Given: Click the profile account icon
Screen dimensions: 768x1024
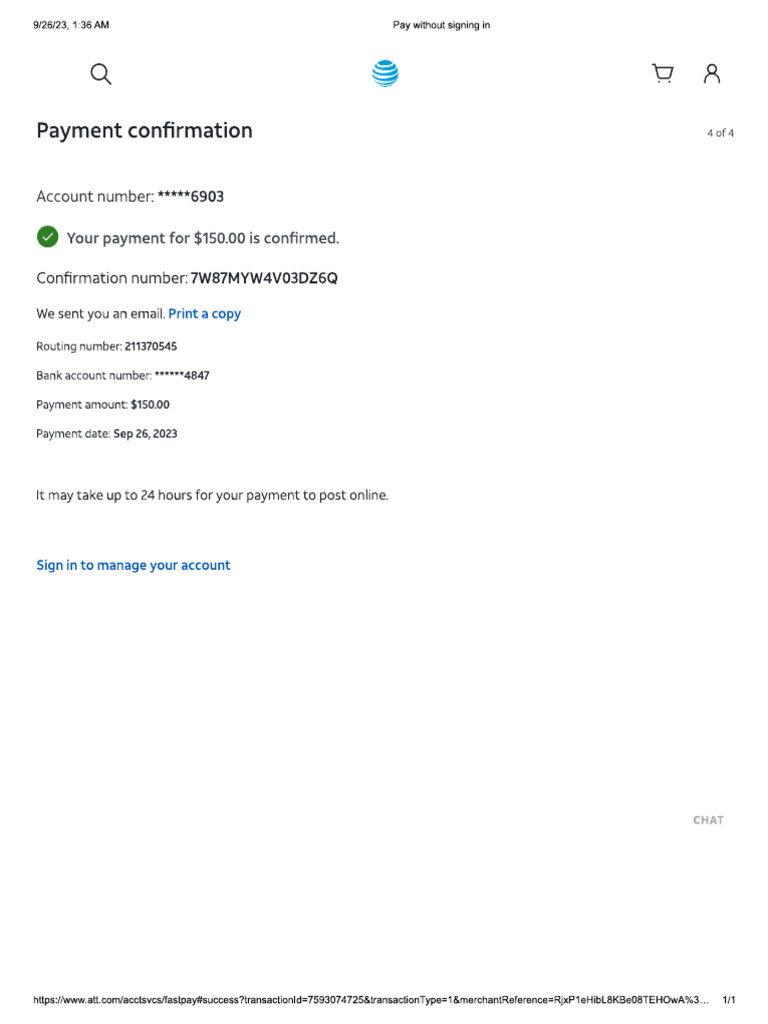Looking at the screenshot, I should pyautogui.click(x=712, y=74).
